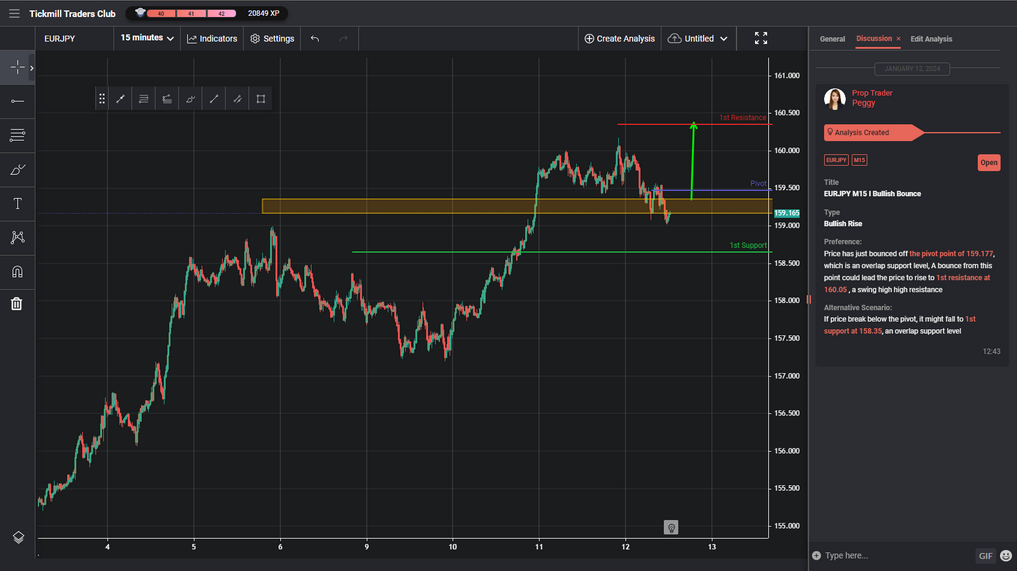The width and height of the screenshot is (1017, 572).
Task: Select brush tool in floating toolbar
Action: point(191,99)
